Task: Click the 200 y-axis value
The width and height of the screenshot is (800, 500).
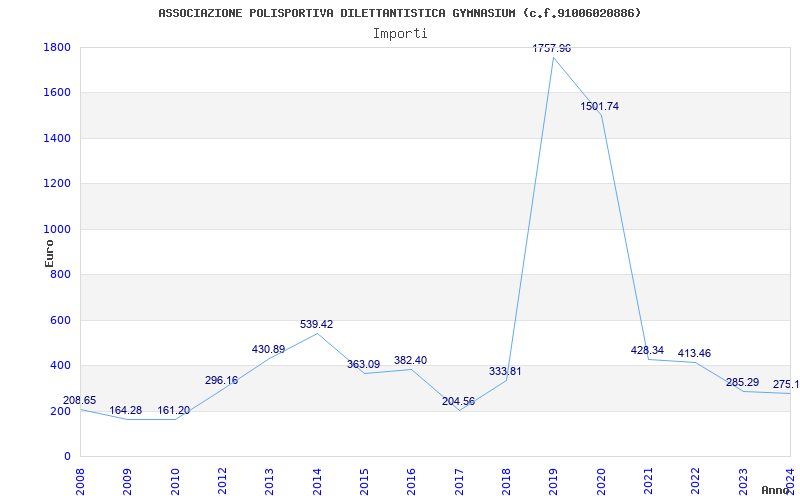Action: pyautogui.click(x=61, y=411)
